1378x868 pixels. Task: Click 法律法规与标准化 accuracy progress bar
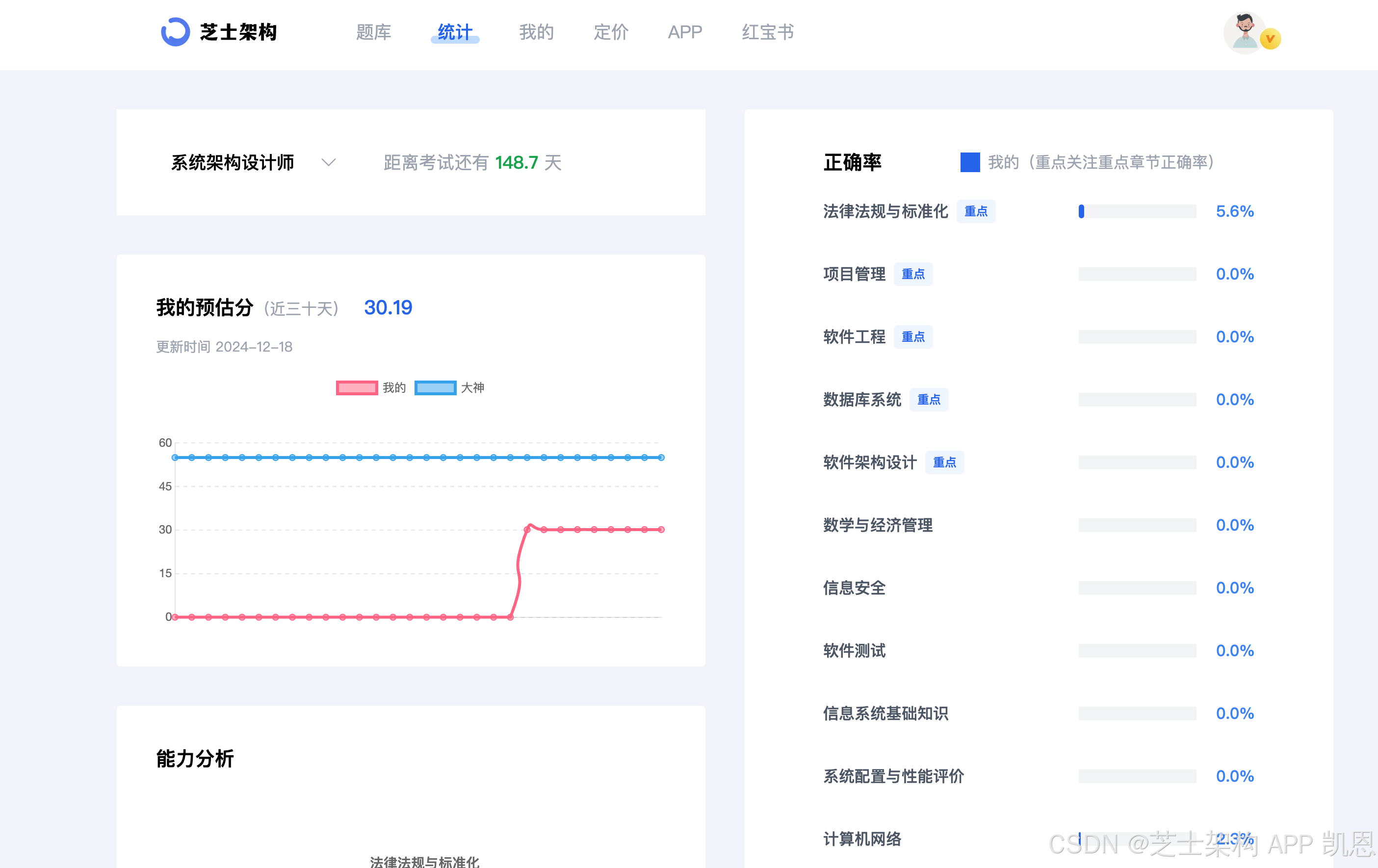(1137, 211)
